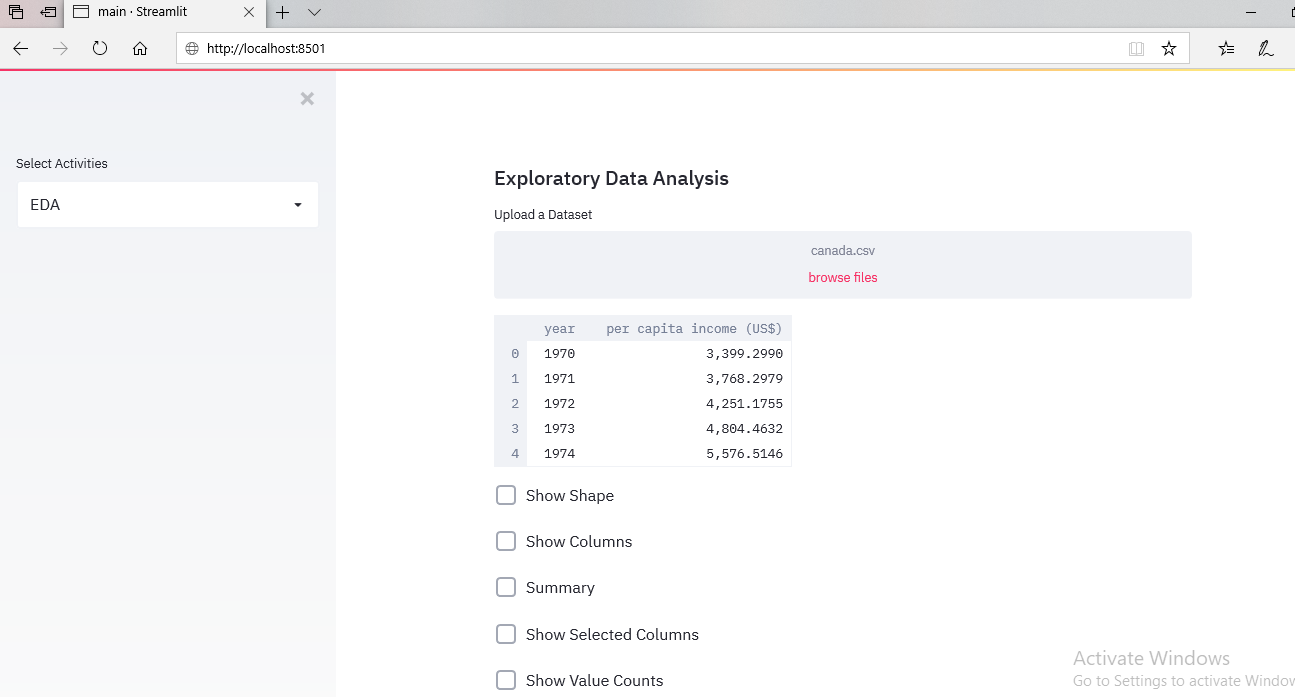
Task: Check the Show Selected Columns option
Action: [x=506, y=634]
